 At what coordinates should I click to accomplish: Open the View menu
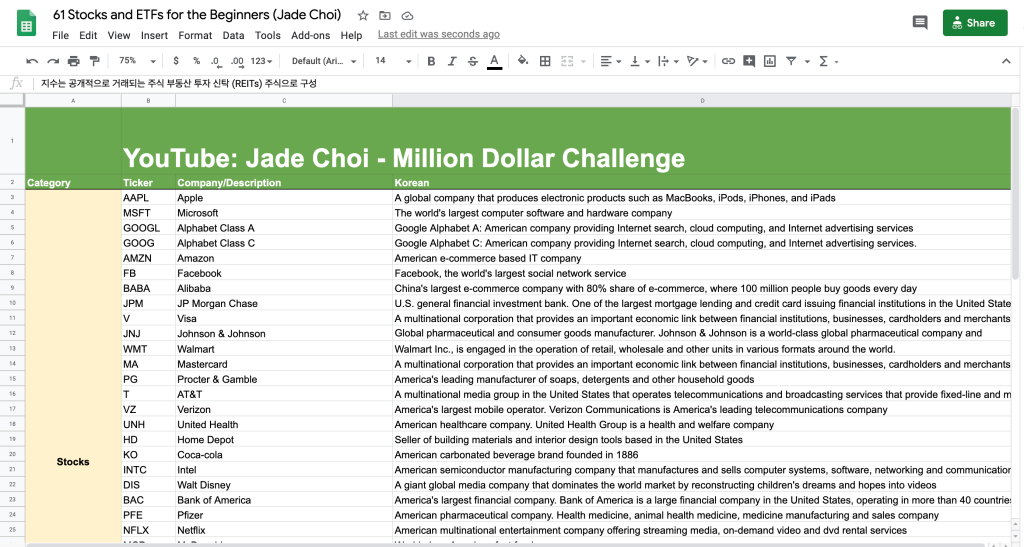(119, 35)
